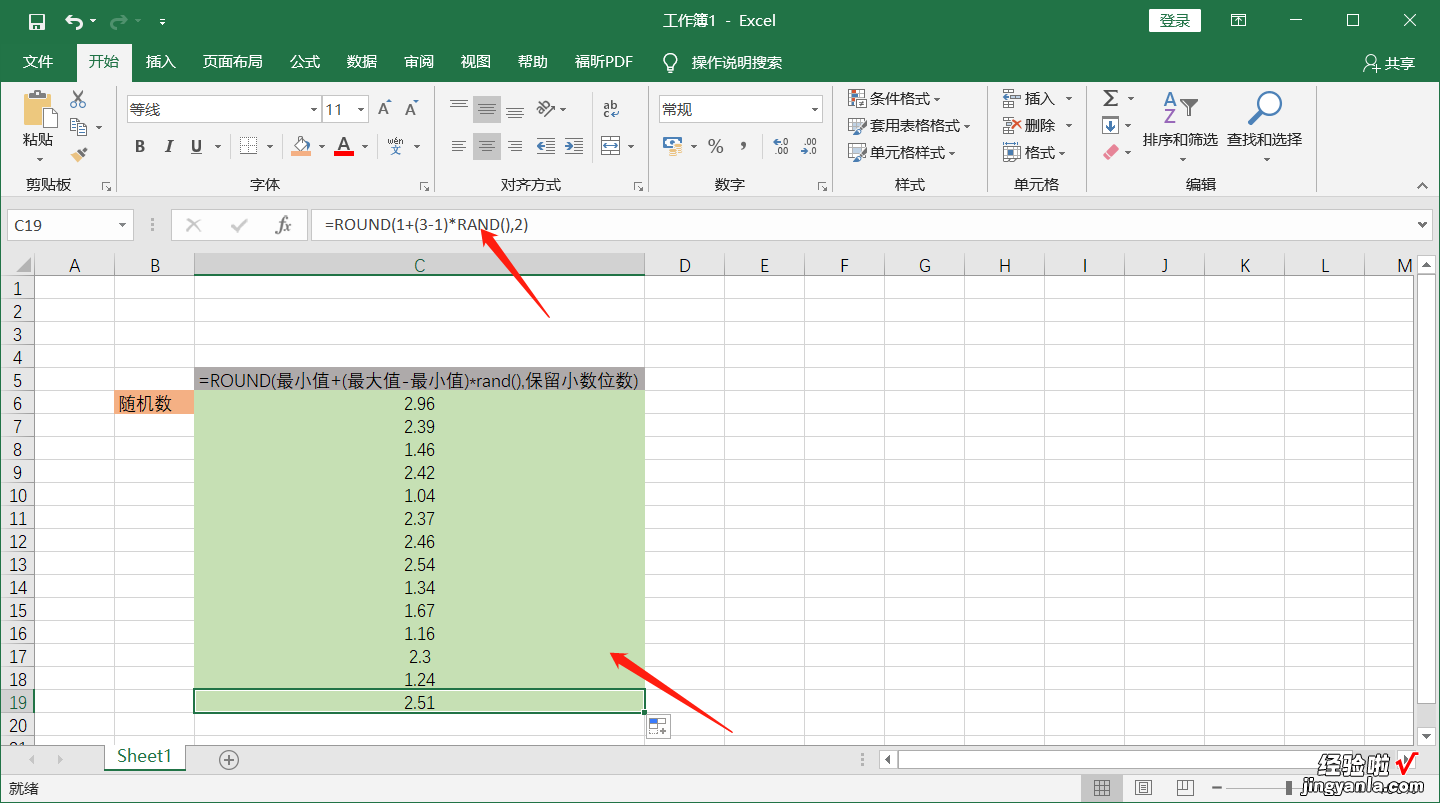Click the zoom slider in status bar
This screenshot has width=1440, height=803.
tap(1290, 788)
